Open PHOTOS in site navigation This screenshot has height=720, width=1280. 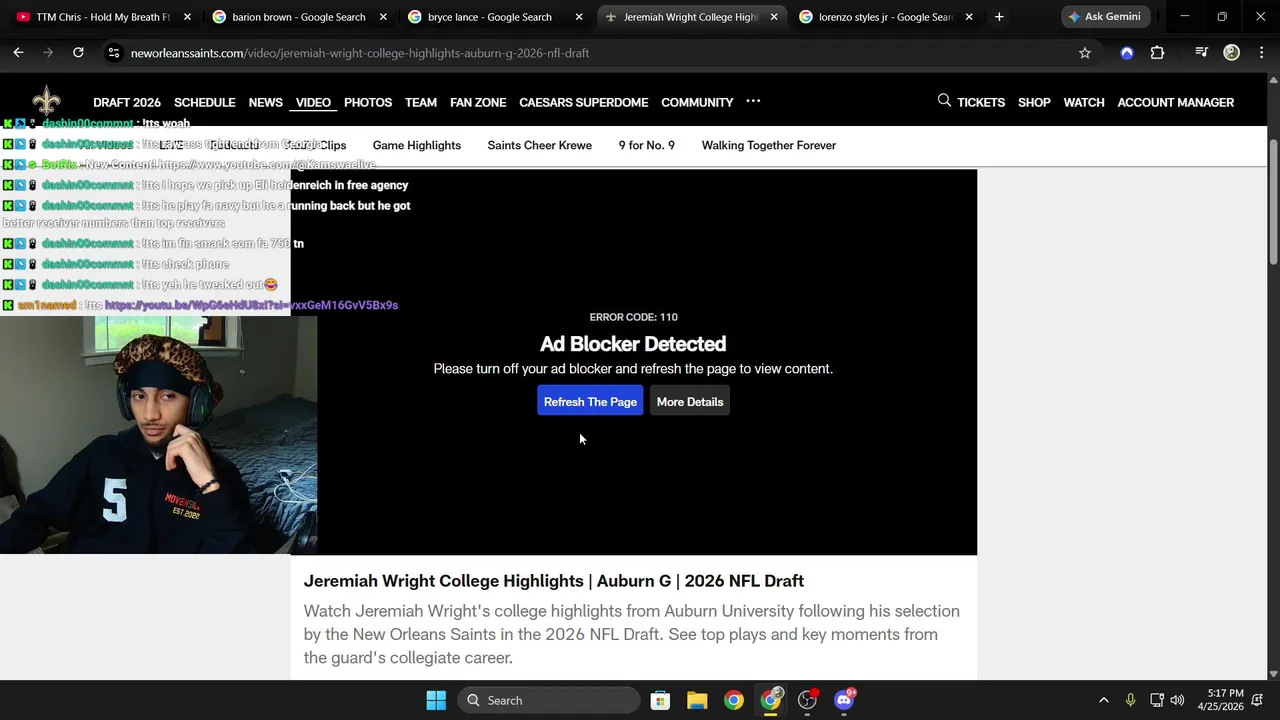click(368, 102)
